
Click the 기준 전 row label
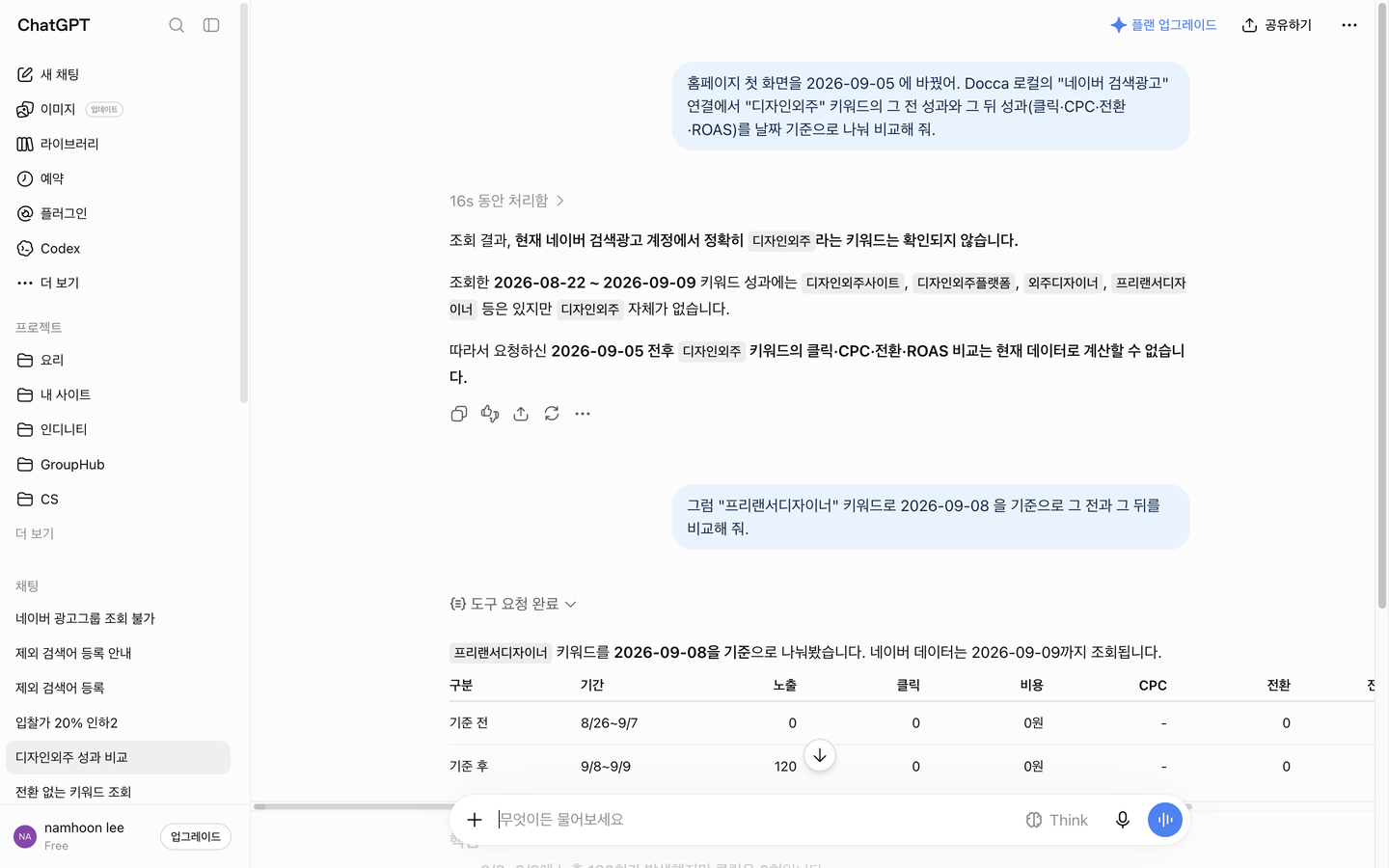coord(469,723)
